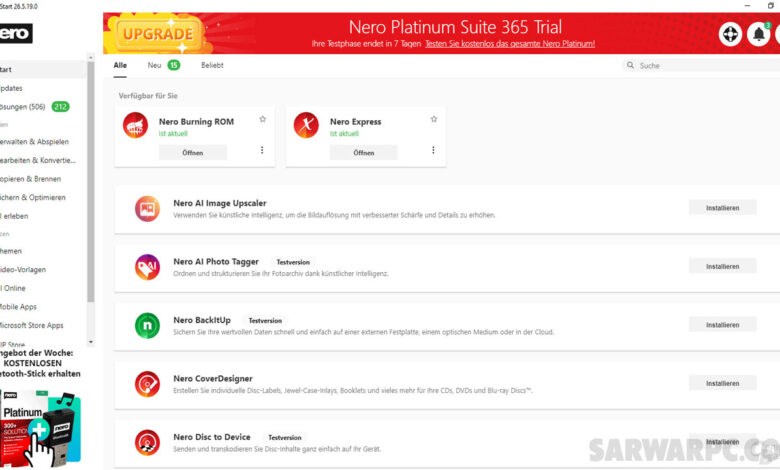Click the Nero Express app icon

pos(306,125)
